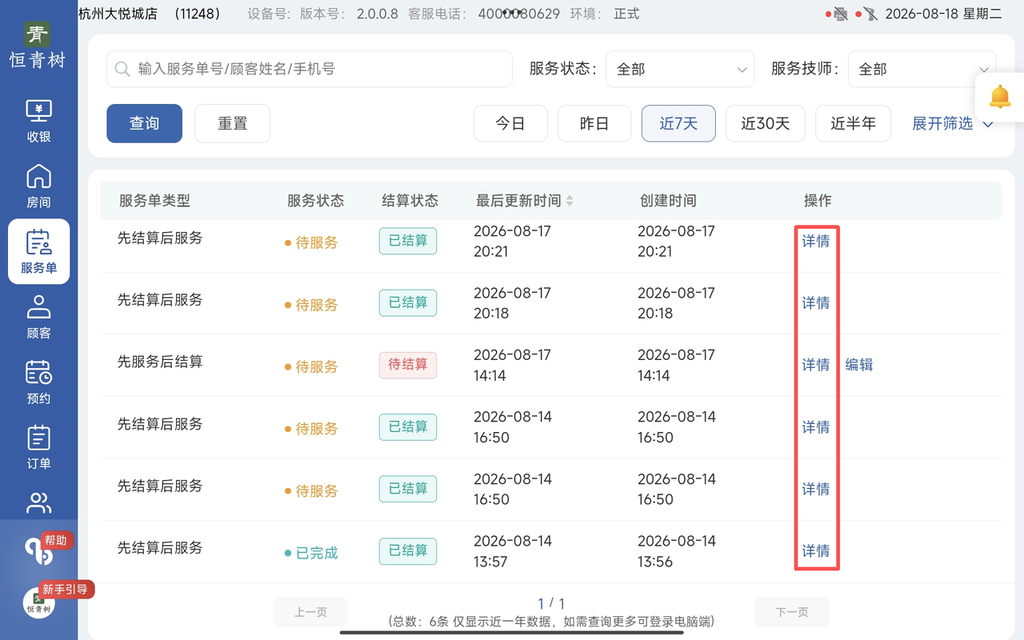Click the scanner disconnected status icon
1024x640 pixels.
pyautogui.click(x=870, y=14)
